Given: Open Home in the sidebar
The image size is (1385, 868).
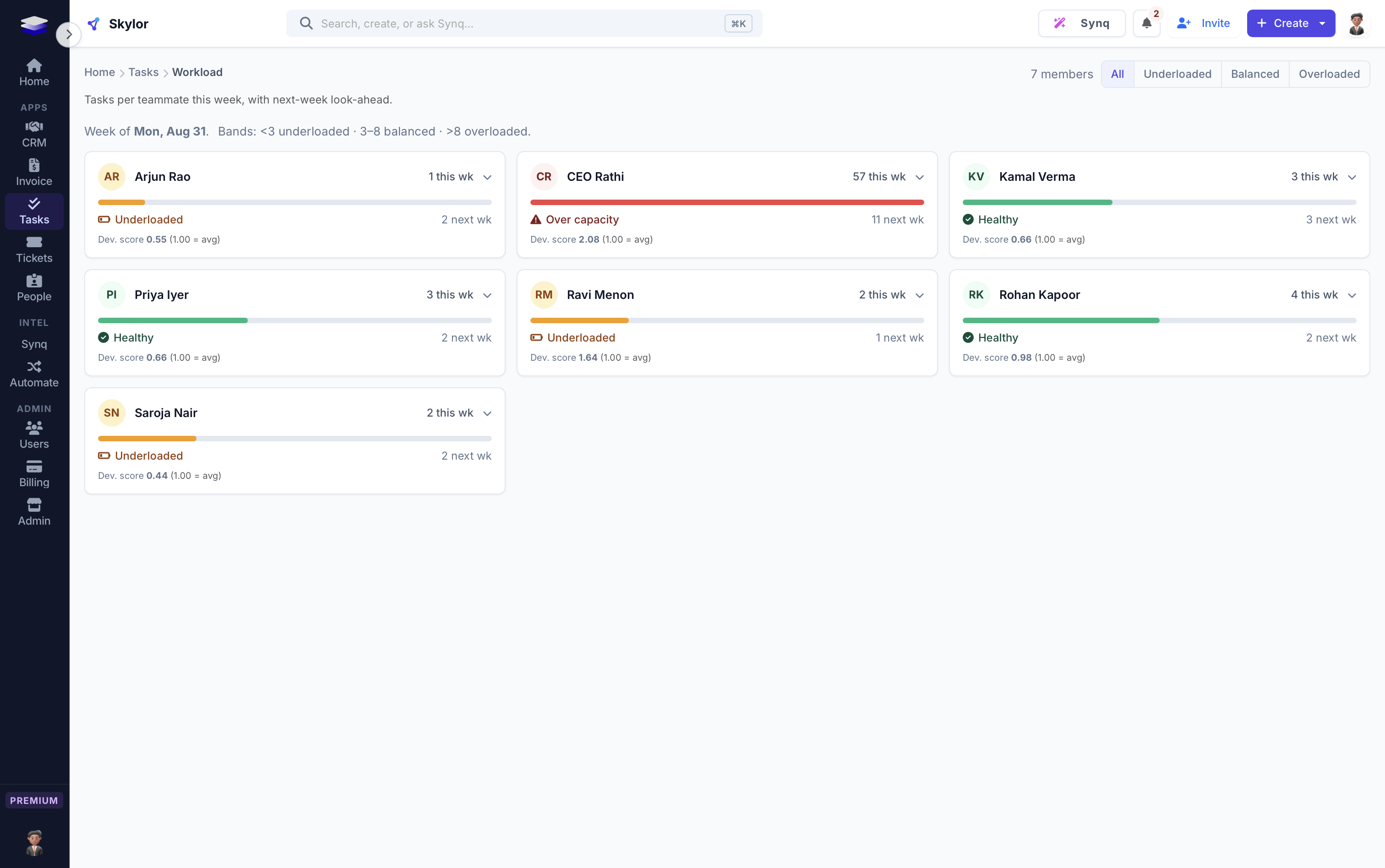Looking at the screenshot, I should point(34,73).
